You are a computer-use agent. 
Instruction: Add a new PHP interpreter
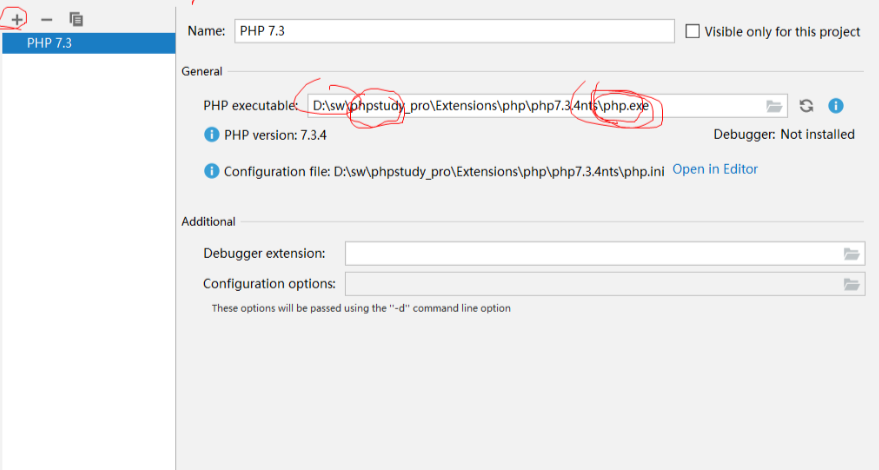[x=17, y=19]
